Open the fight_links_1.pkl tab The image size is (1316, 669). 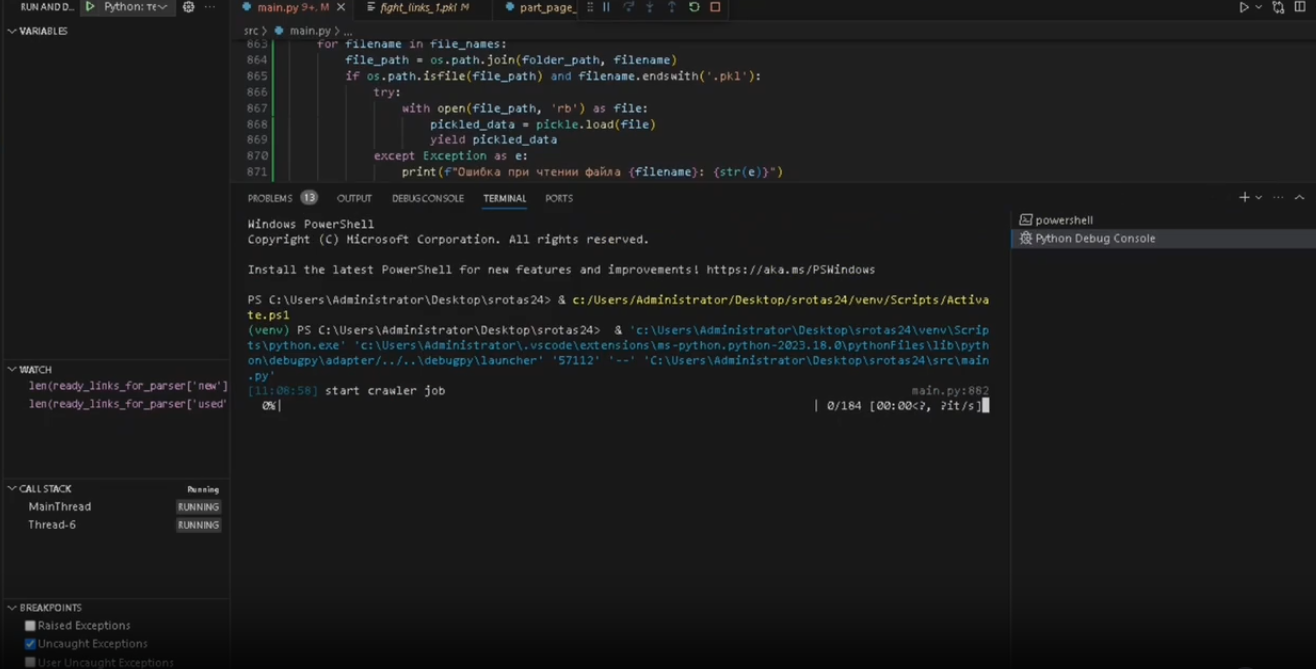point(424,7)
